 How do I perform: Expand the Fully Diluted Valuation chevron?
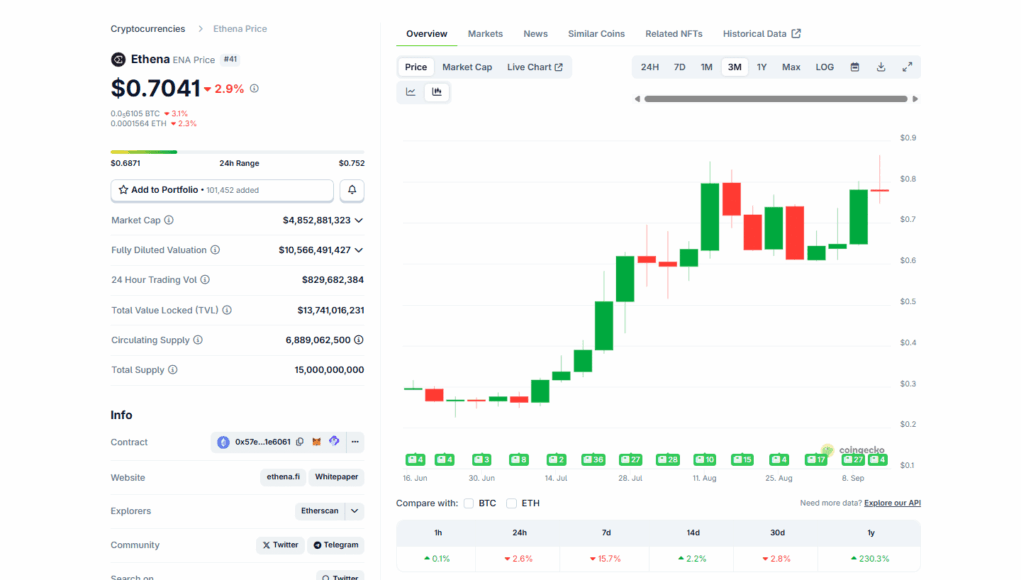click(359, 250)
